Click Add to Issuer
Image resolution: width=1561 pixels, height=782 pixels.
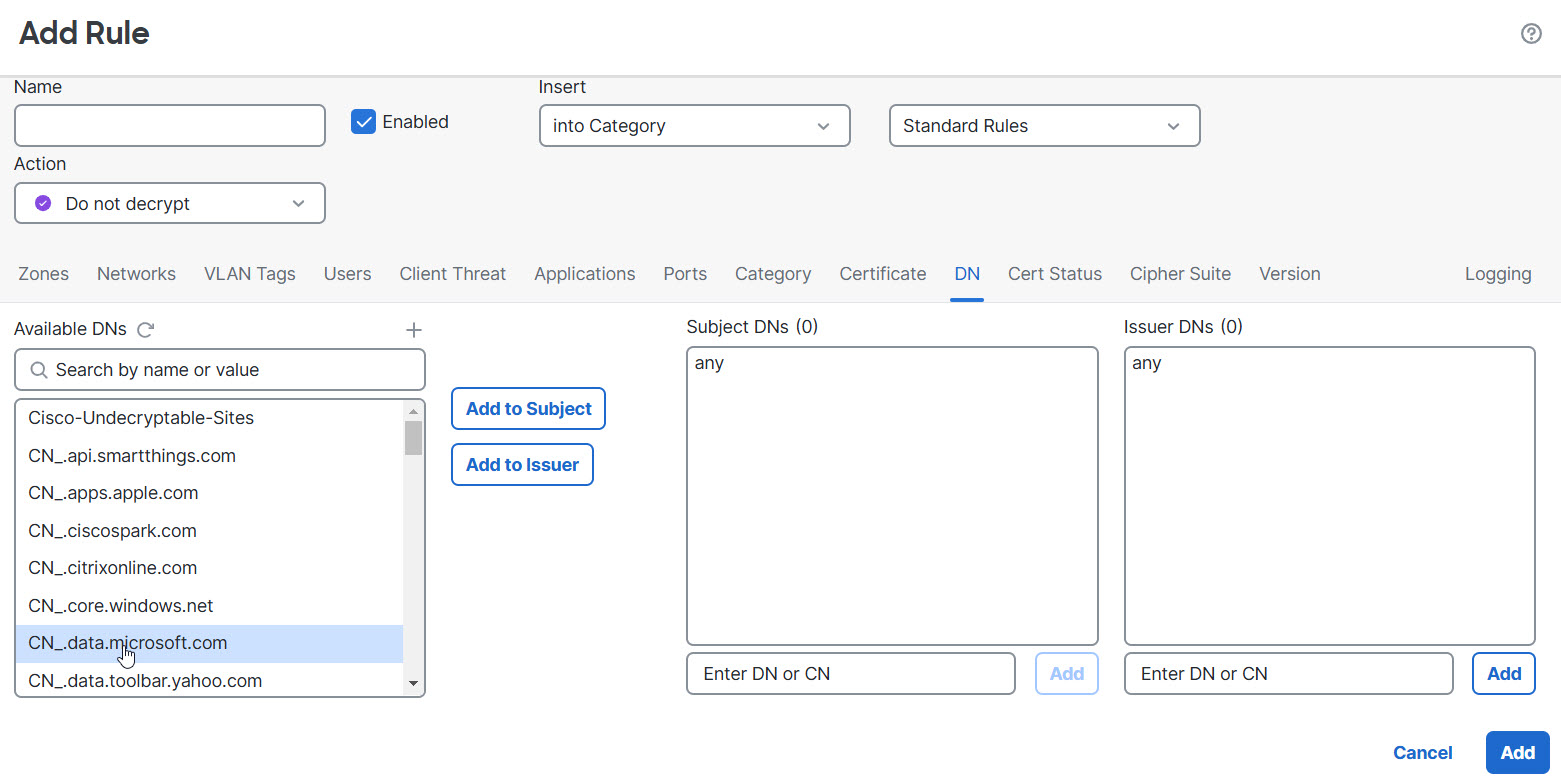(x=522, y=464)
